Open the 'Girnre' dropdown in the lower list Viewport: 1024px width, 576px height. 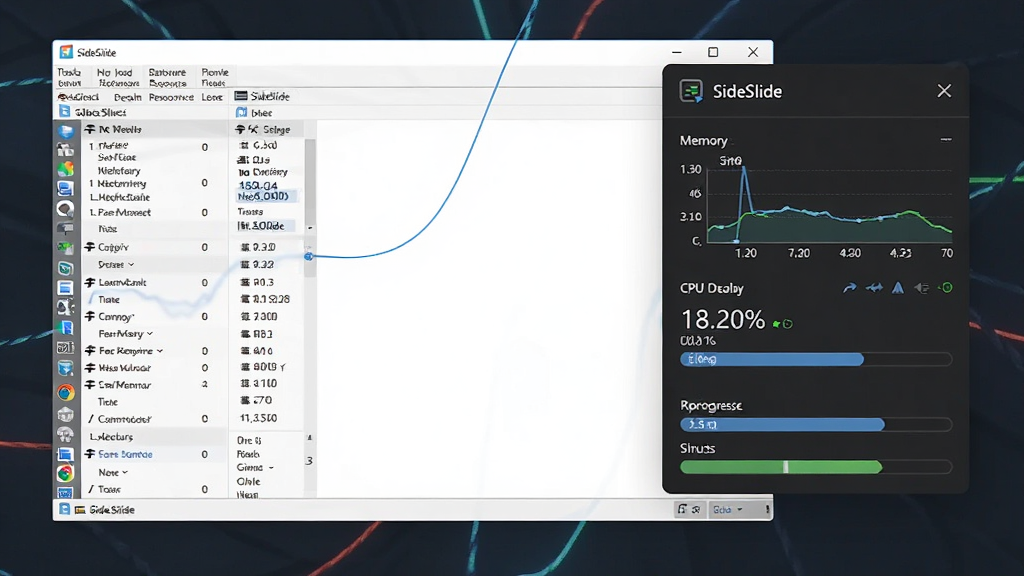tap(271, 468)
